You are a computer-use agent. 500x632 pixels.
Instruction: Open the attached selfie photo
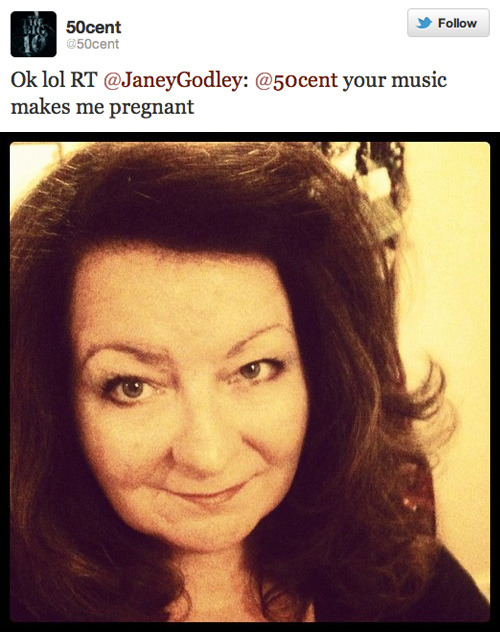click(250, 382)
